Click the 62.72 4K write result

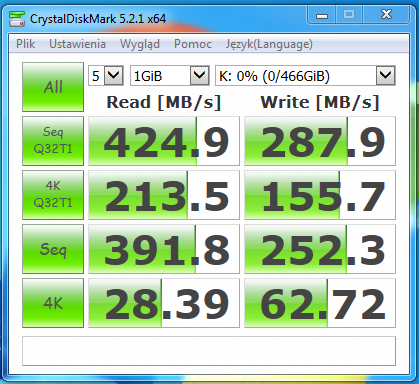point(320,303)
